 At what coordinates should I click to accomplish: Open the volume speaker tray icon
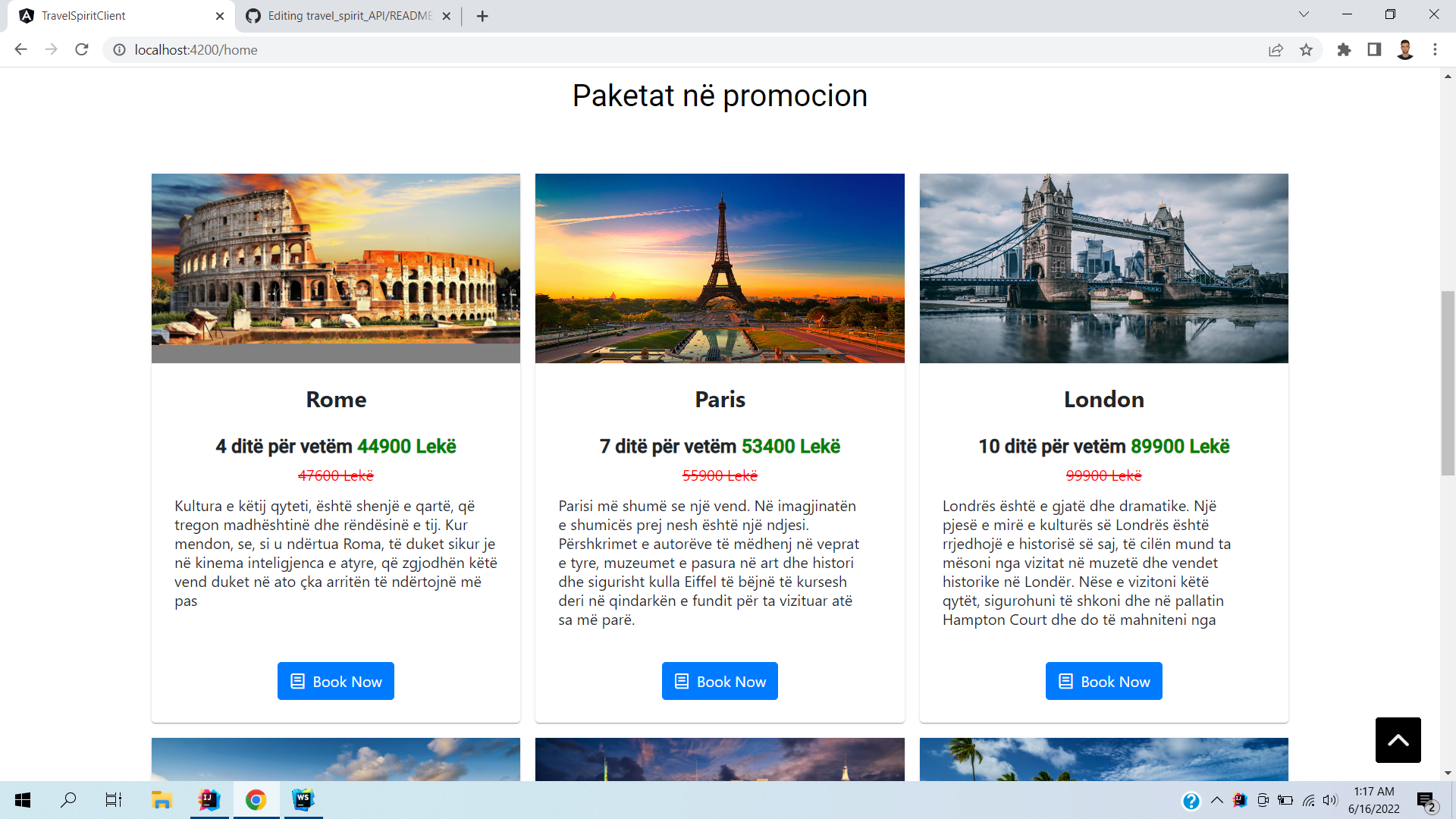pos(1330,800)
